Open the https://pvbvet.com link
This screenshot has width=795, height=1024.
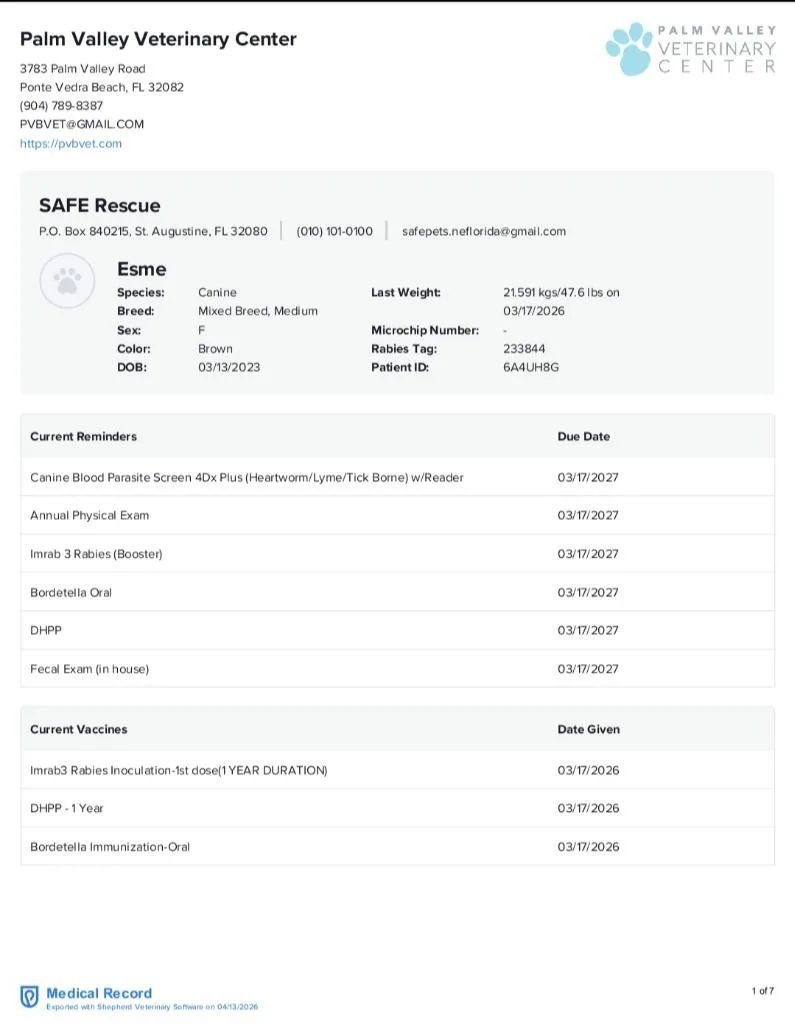[x=71, y=143]
